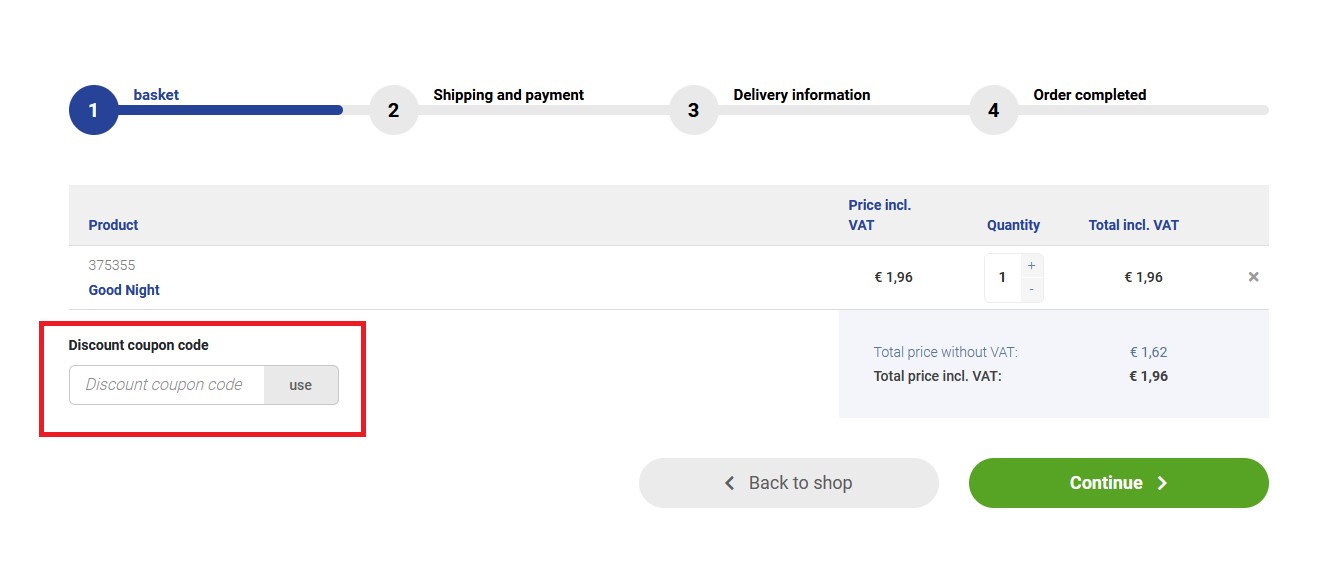1335x588 pixels.
Task: Open the Shipping and payment step
Action: pyautogui.click(x=508, y=95)
